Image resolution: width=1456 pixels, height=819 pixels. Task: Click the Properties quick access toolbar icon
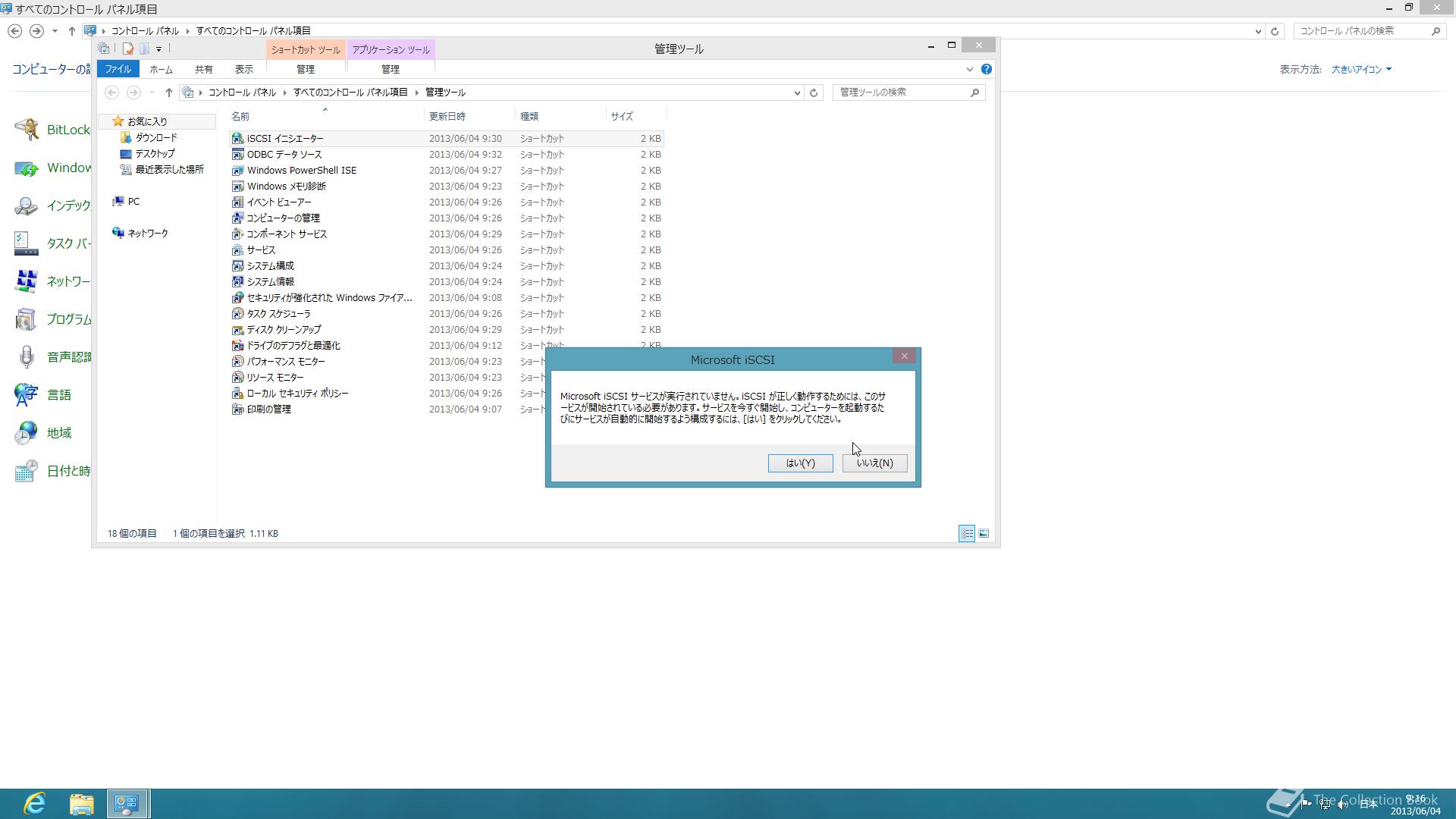point(128,49)
